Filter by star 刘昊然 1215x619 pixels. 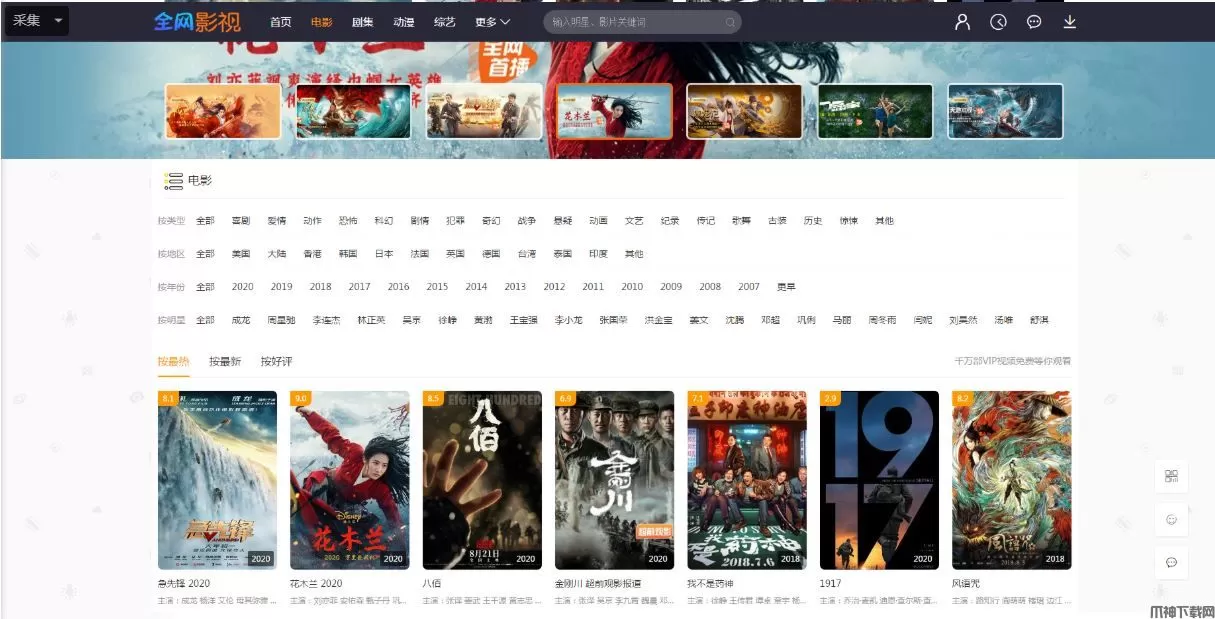pyautogui.click(x=963, y=320)
